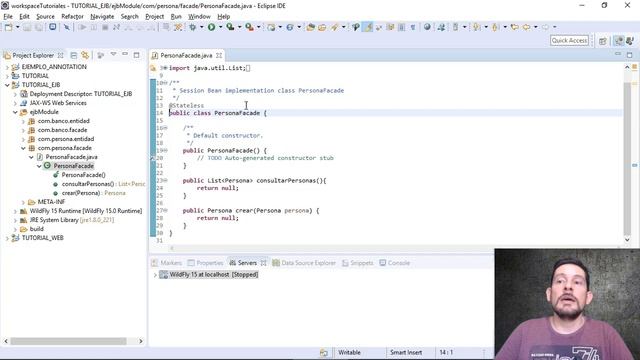This screenshot has width=640, height=360.
Task: Switch to the Properties tab
Action: (x=205, y=263)
